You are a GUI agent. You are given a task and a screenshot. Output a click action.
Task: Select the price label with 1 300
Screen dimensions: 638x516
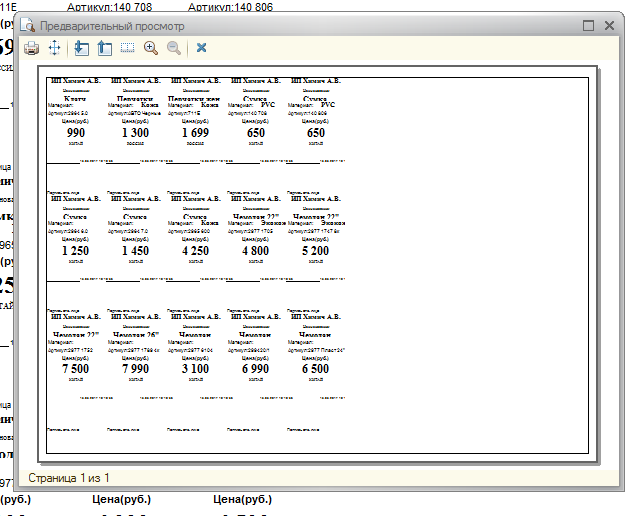pos(135,133)
